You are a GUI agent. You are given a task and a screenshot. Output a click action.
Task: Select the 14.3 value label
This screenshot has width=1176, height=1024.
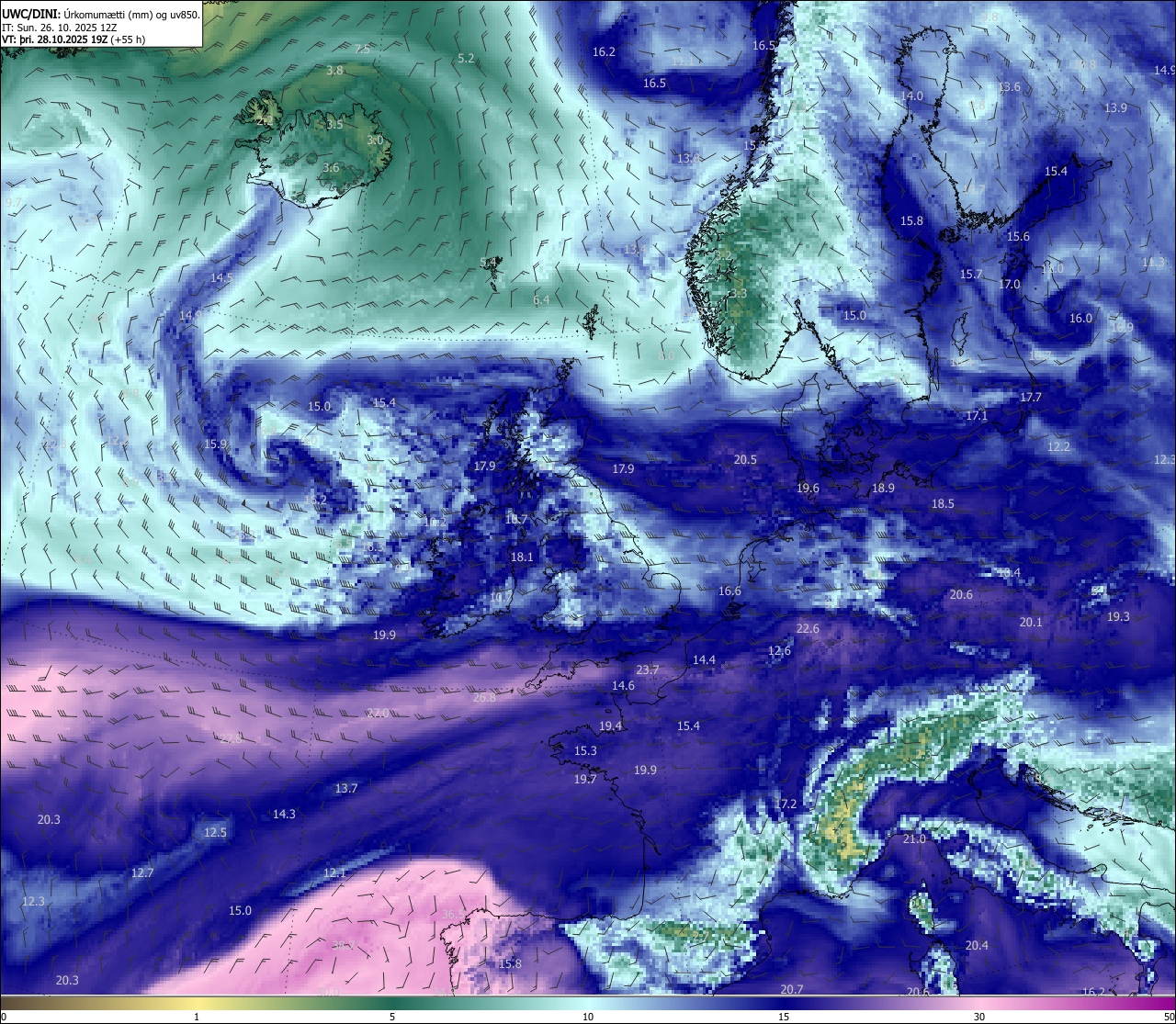tap(284, 814)
